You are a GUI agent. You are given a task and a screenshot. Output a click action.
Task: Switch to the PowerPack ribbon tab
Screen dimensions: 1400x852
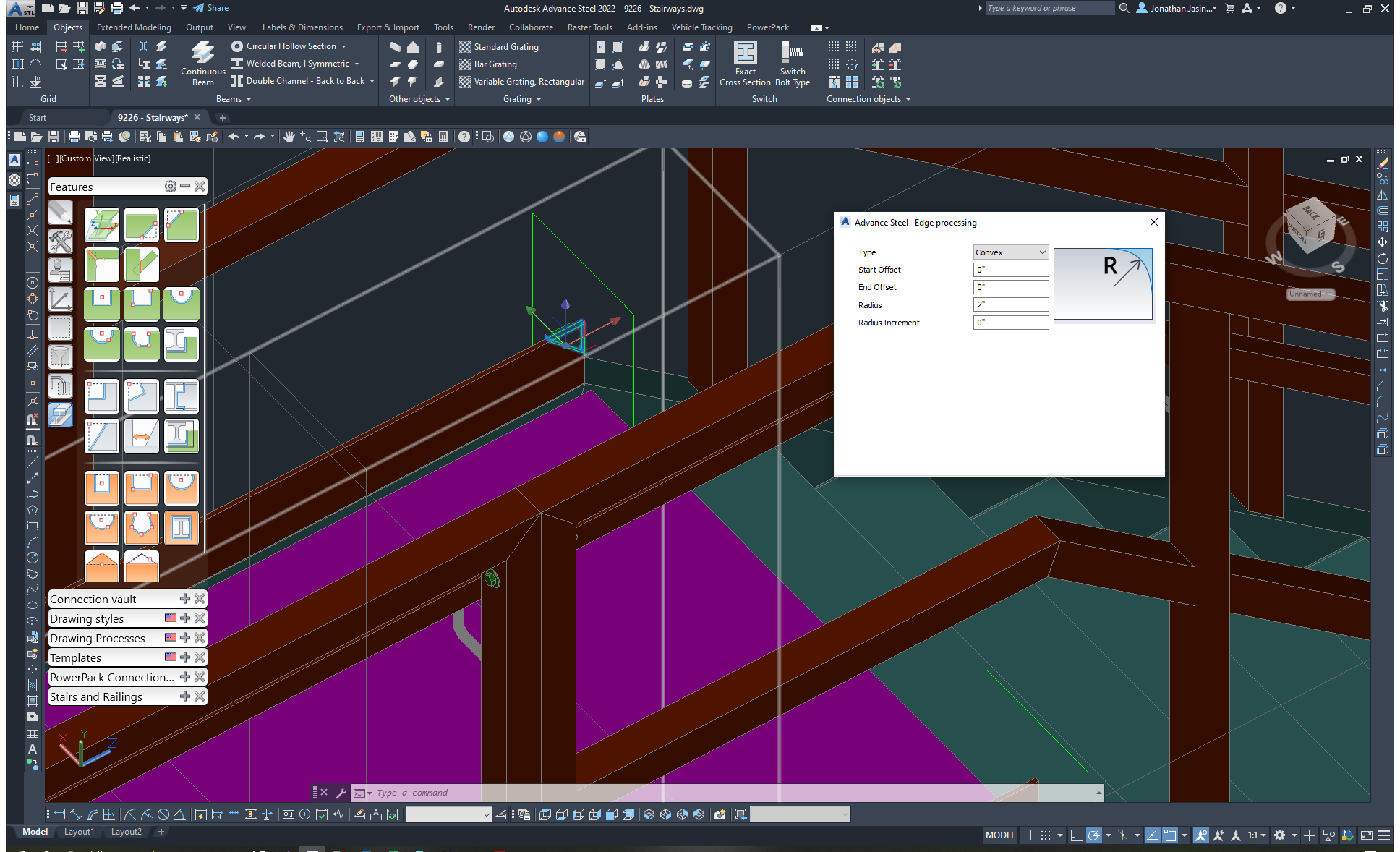click(768, 27)
